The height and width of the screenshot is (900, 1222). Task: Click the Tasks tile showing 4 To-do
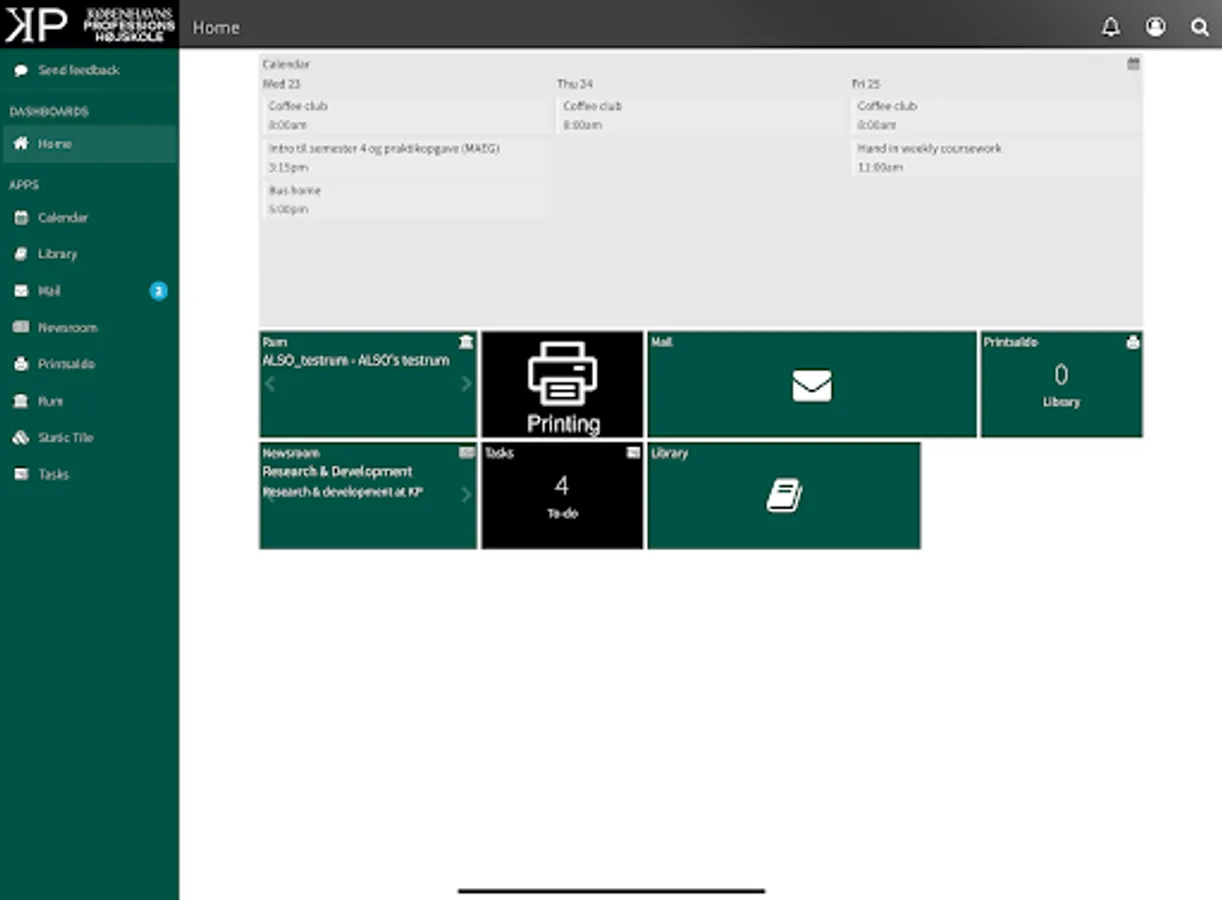pos(562,495)
